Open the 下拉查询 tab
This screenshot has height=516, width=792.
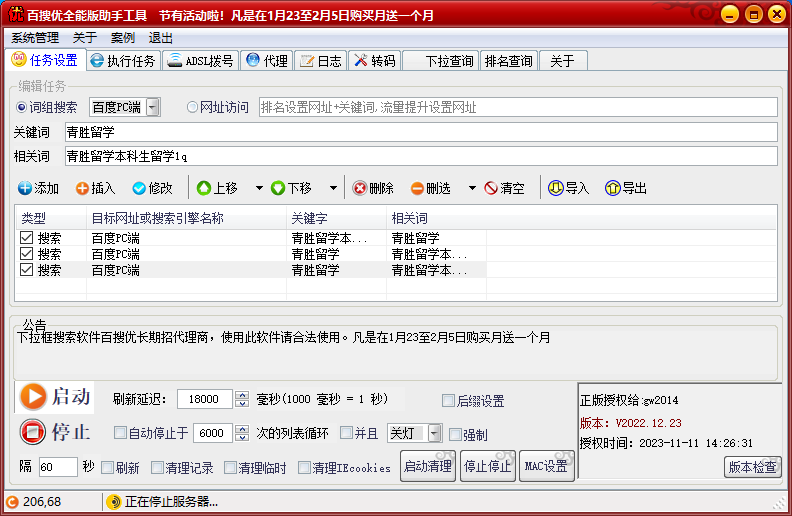point(441,61)
